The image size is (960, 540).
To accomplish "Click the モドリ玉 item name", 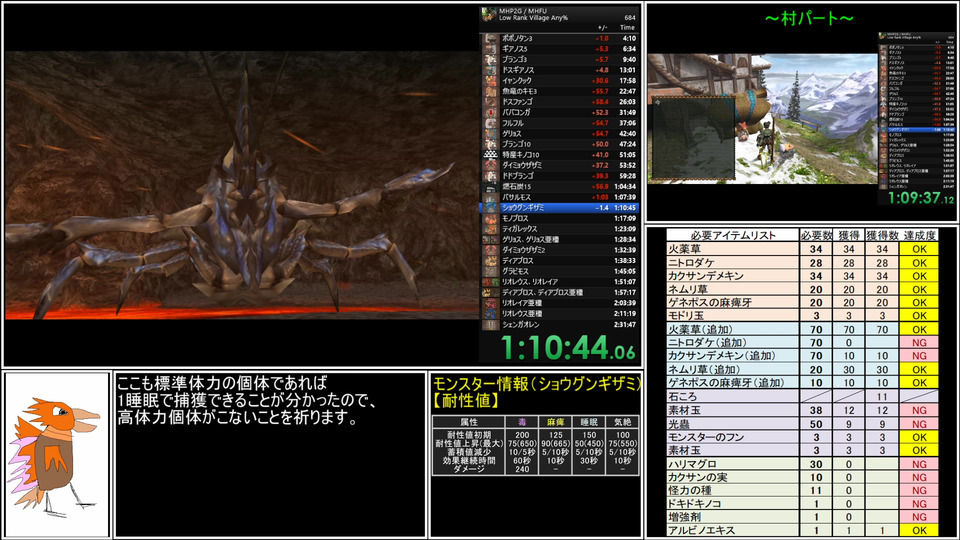I will tap(685, 316).
